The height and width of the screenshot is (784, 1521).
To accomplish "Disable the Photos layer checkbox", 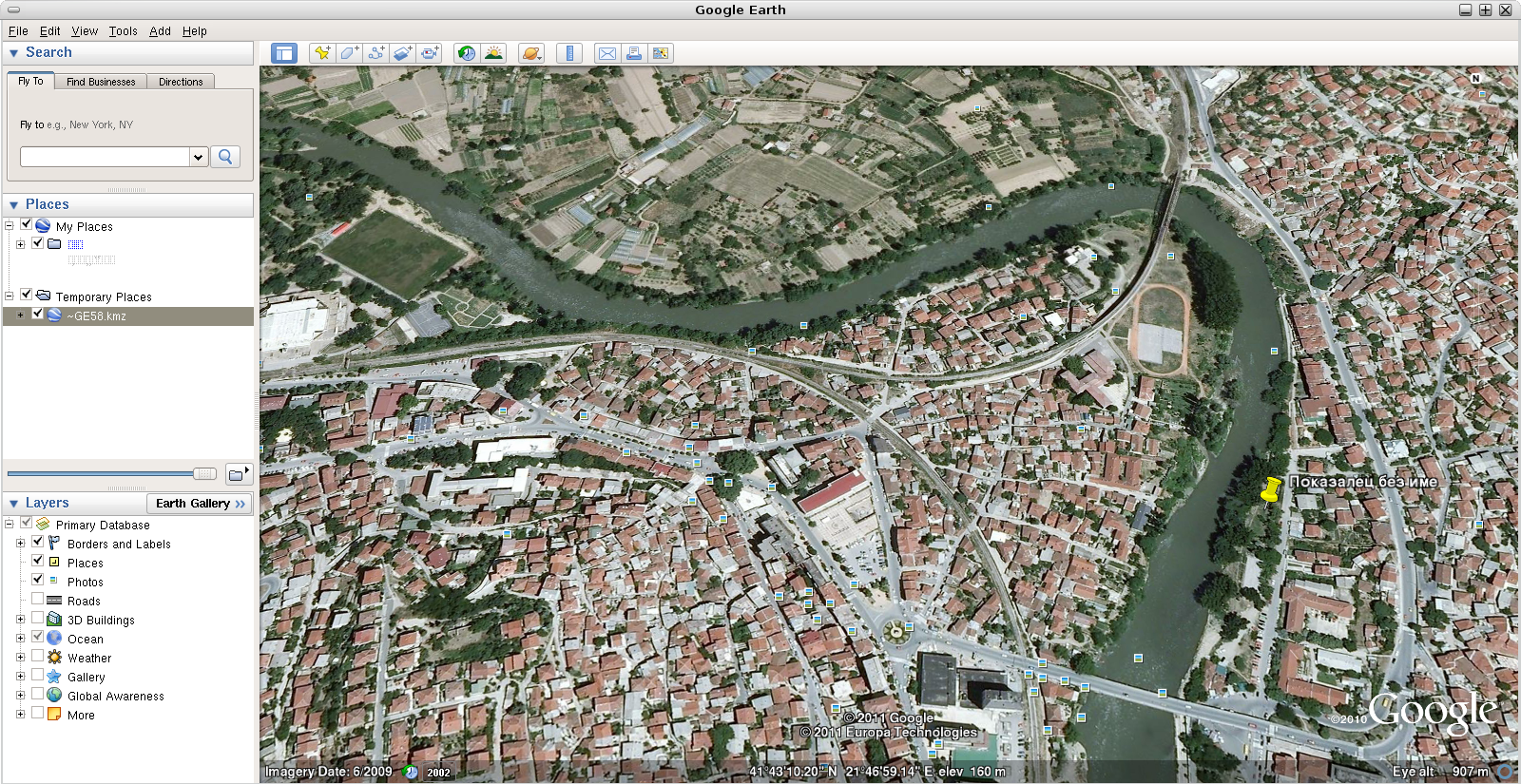I will coord(38,580).
